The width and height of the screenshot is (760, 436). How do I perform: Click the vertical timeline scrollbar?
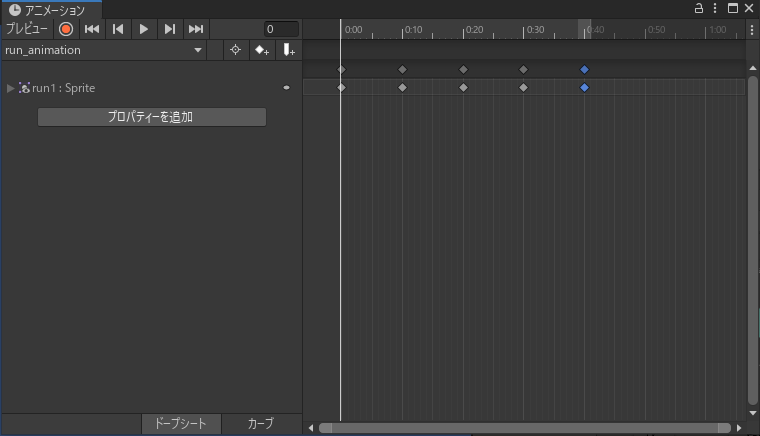point(752,240)
